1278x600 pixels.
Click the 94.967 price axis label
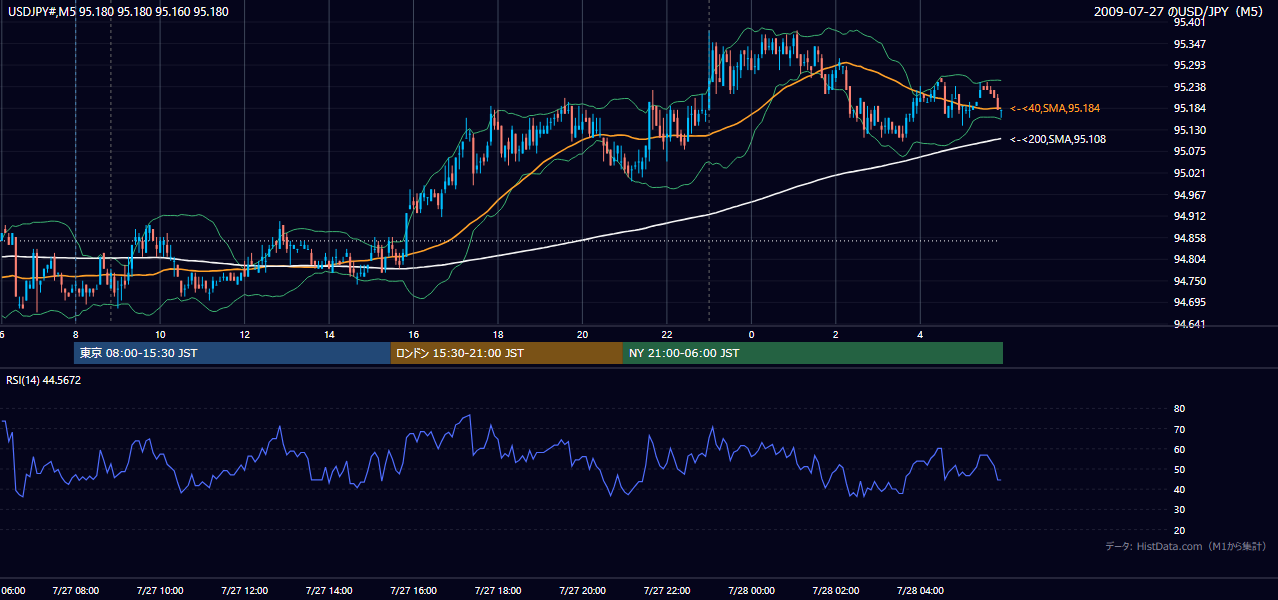[1191, 195]
